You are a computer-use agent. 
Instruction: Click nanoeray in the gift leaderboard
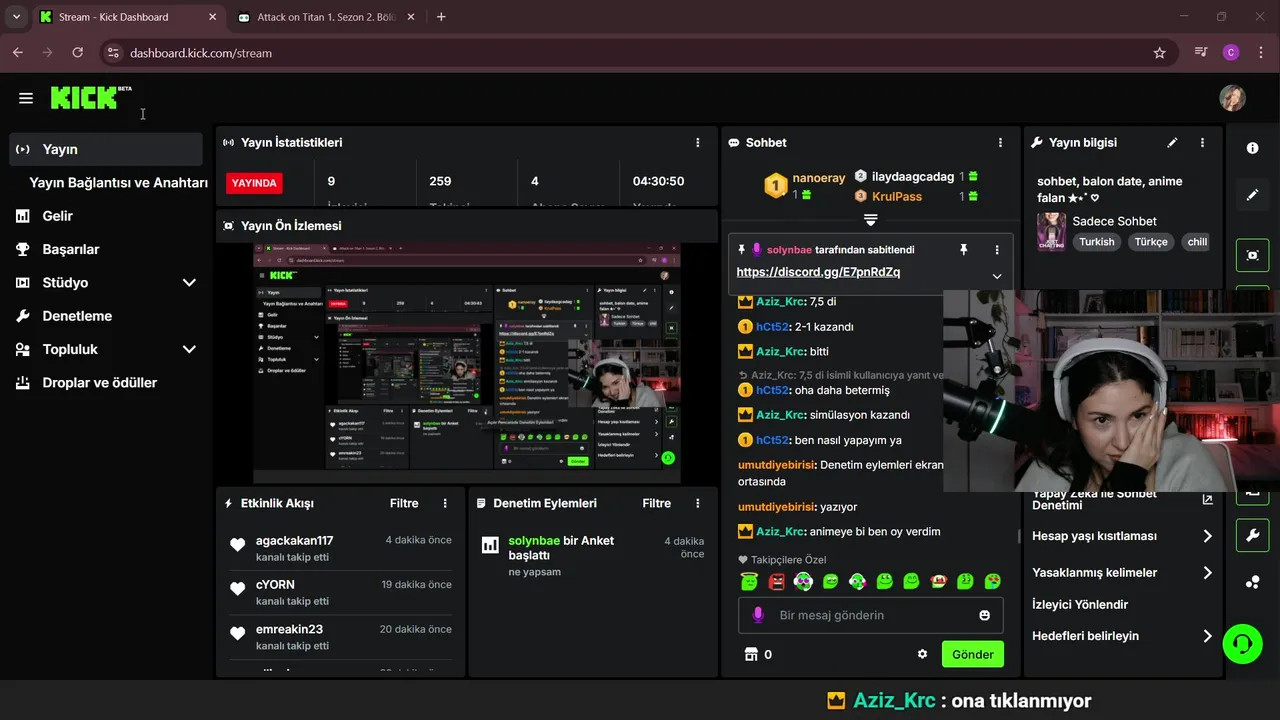[x=818, y=178]
